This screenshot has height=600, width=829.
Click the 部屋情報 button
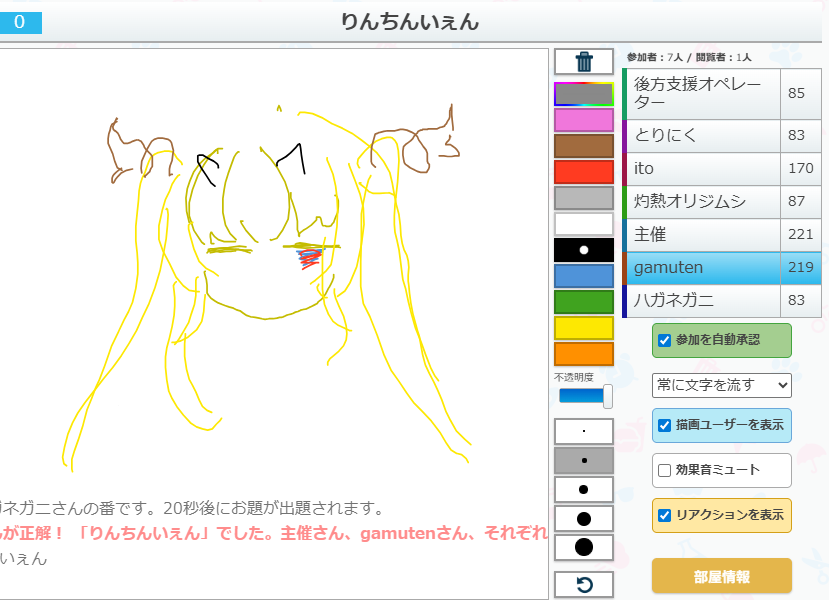tap(721, 576)
